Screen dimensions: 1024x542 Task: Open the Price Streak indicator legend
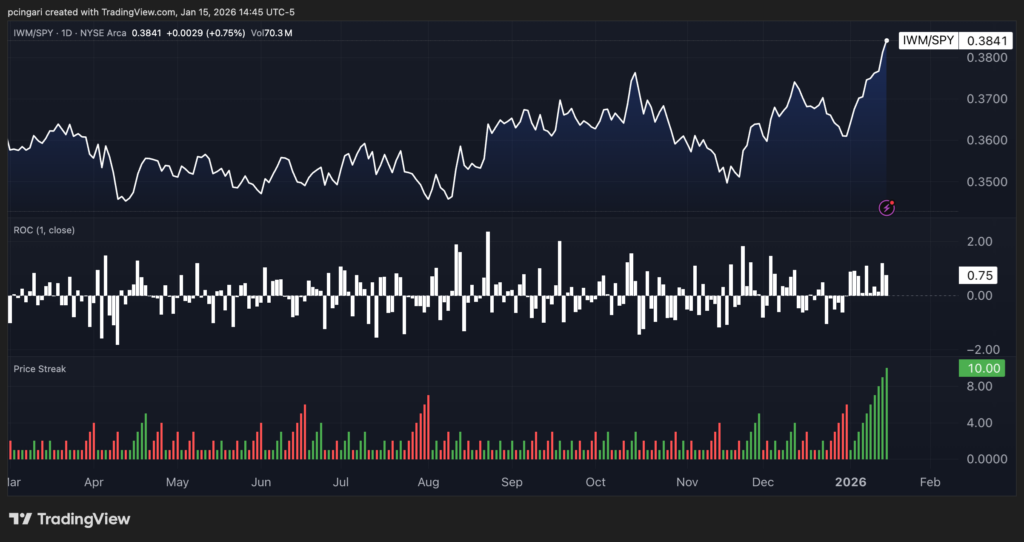(x=40, y=369)
